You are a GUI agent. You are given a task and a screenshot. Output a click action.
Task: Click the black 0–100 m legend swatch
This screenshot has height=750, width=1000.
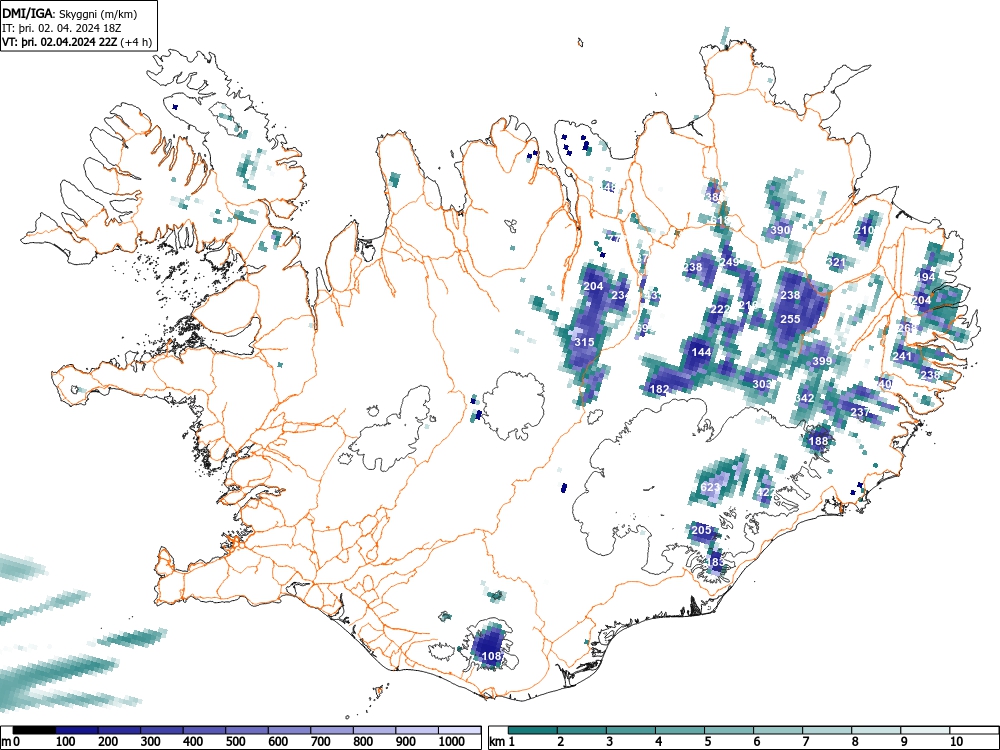[x=34, y=730]
